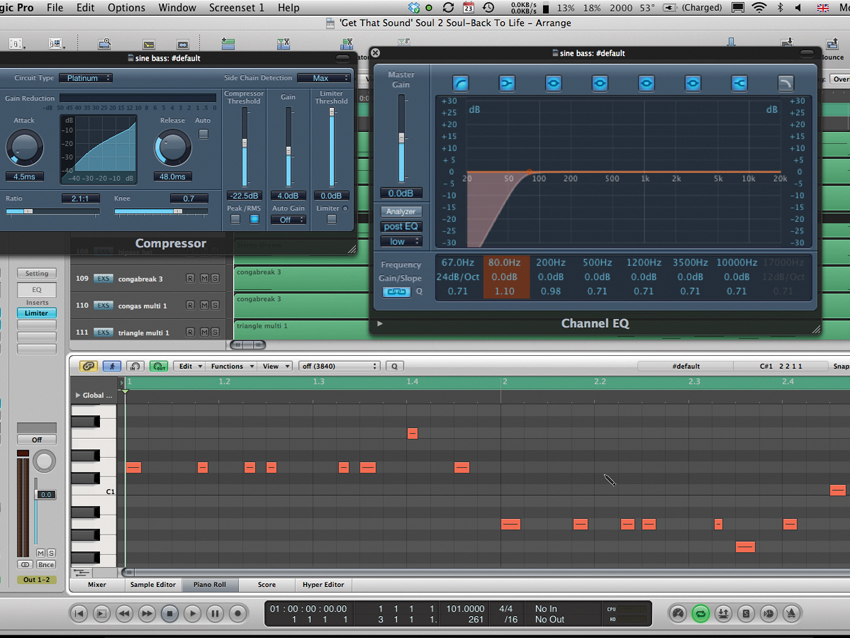Viewport: 850px width, 638px height.
Task: Click the Record transport button
Action: click(237, 614)
